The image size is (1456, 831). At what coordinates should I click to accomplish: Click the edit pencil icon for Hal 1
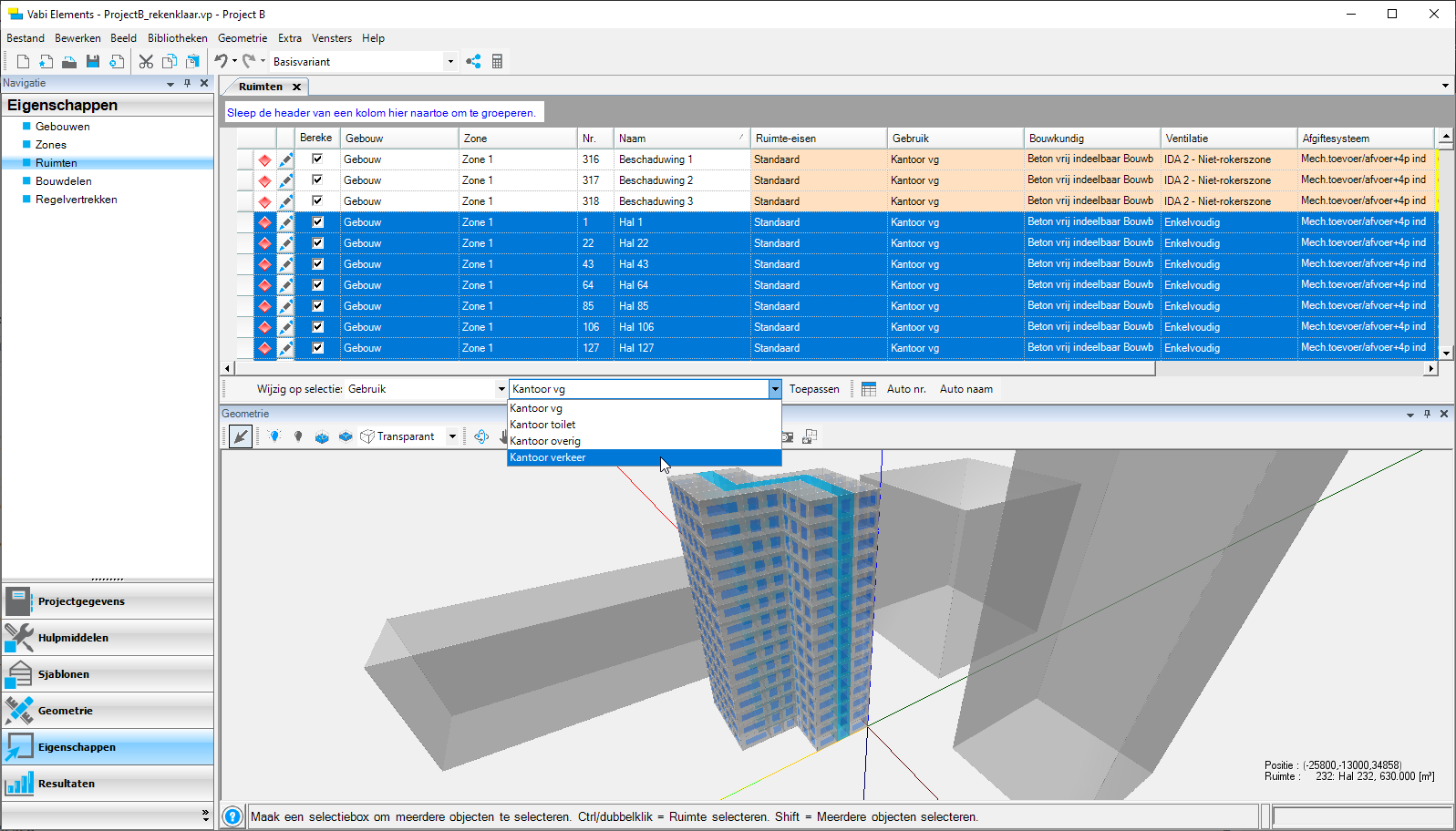[x=285, y=222]
